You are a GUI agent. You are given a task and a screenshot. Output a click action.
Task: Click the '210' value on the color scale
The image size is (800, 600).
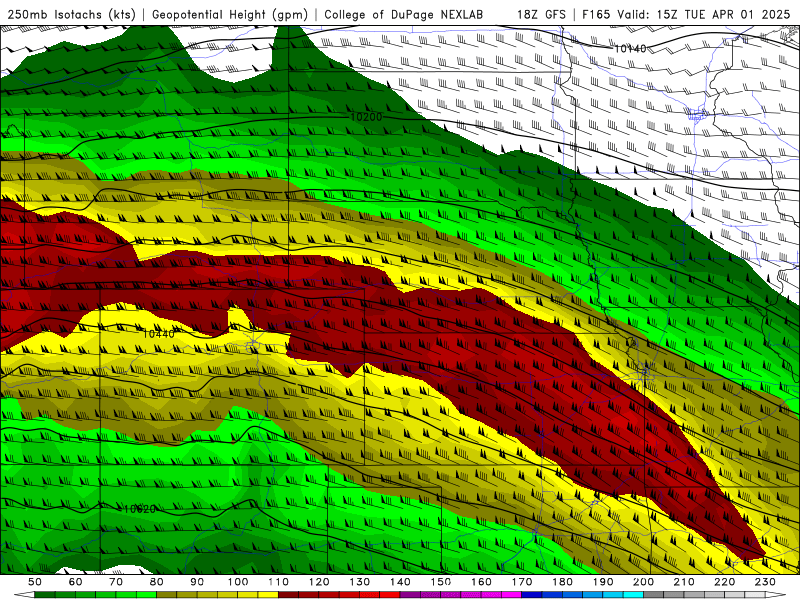point(684,582)
